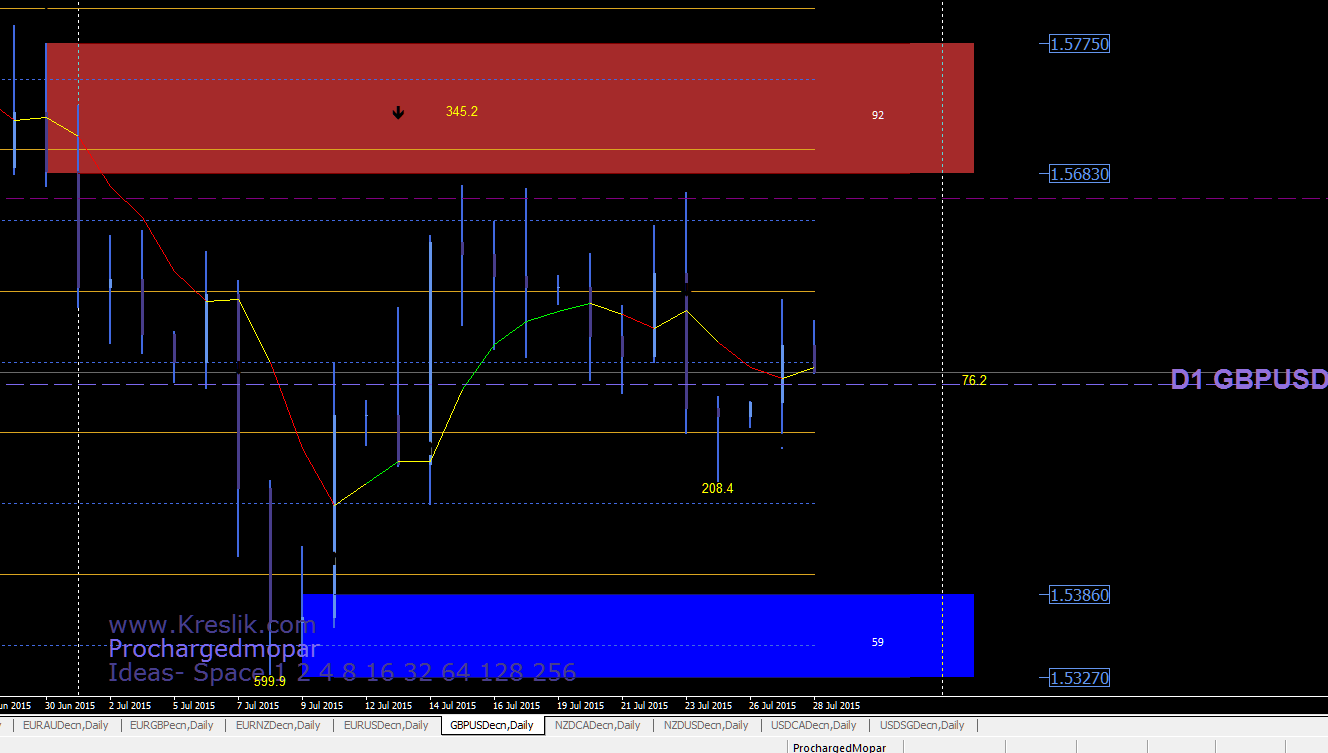The width and height of the screenshot is (1328, 753).
Task: Click the 28 Jul 2015 date label
Action: tap(835, 705)
